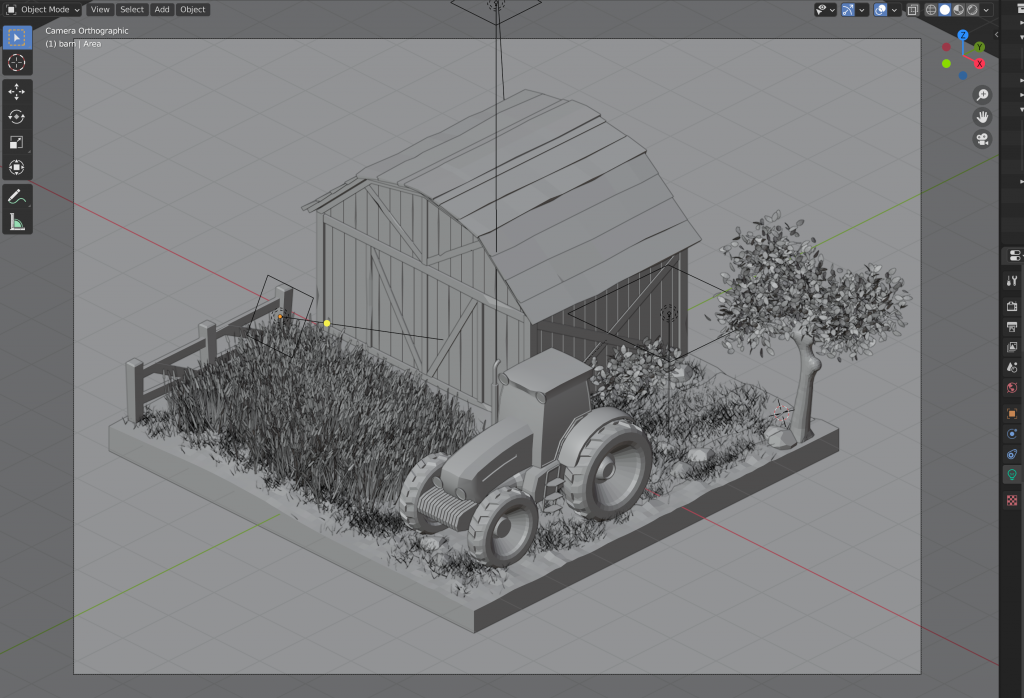Image resolution: width=1024 pixels, height=698 pixels.
Task: Align view to the blue Z axis
Action: (963, 35)
